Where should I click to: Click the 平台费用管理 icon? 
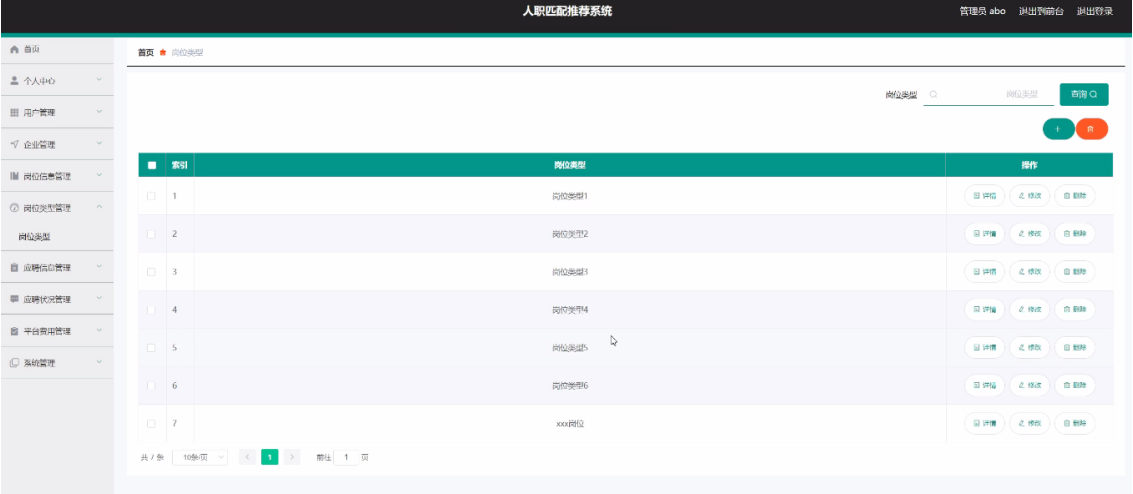[14, 332]
